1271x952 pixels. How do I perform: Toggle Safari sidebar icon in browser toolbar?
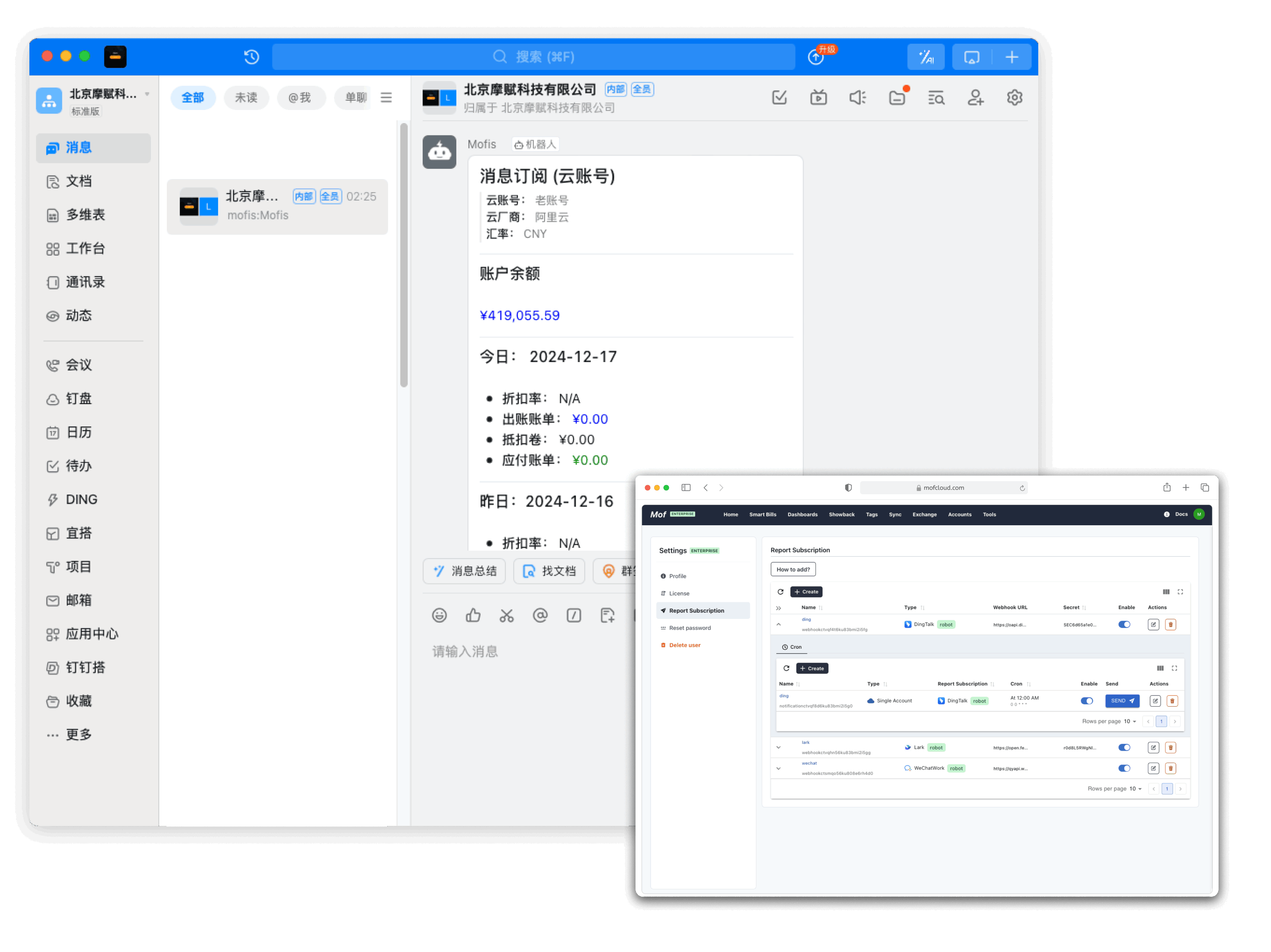coord(686,487)
